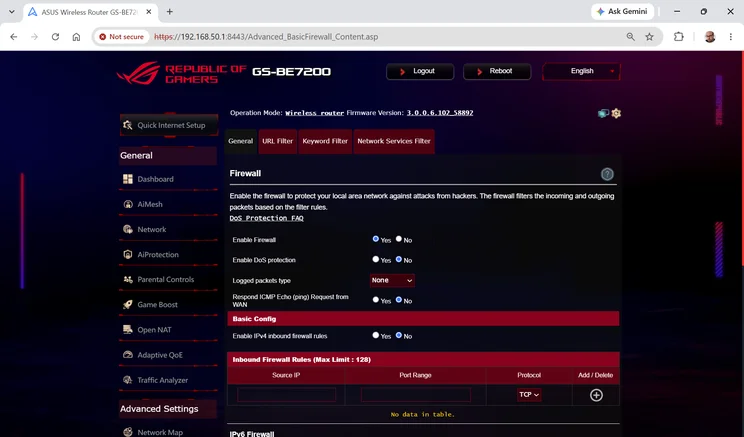
Task: Switch to the URL Filter tab
Action: click(278, 141)
